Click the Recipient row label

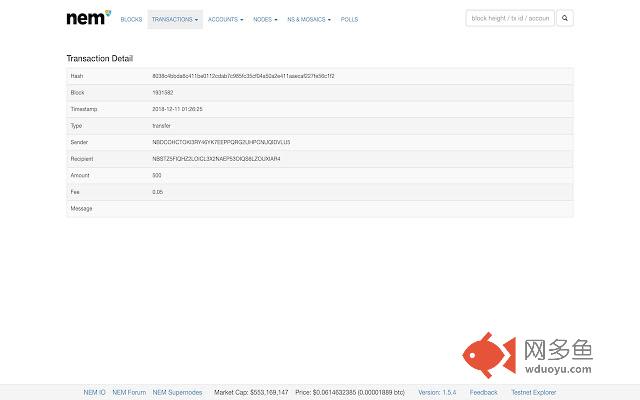[x=82, y=159]
